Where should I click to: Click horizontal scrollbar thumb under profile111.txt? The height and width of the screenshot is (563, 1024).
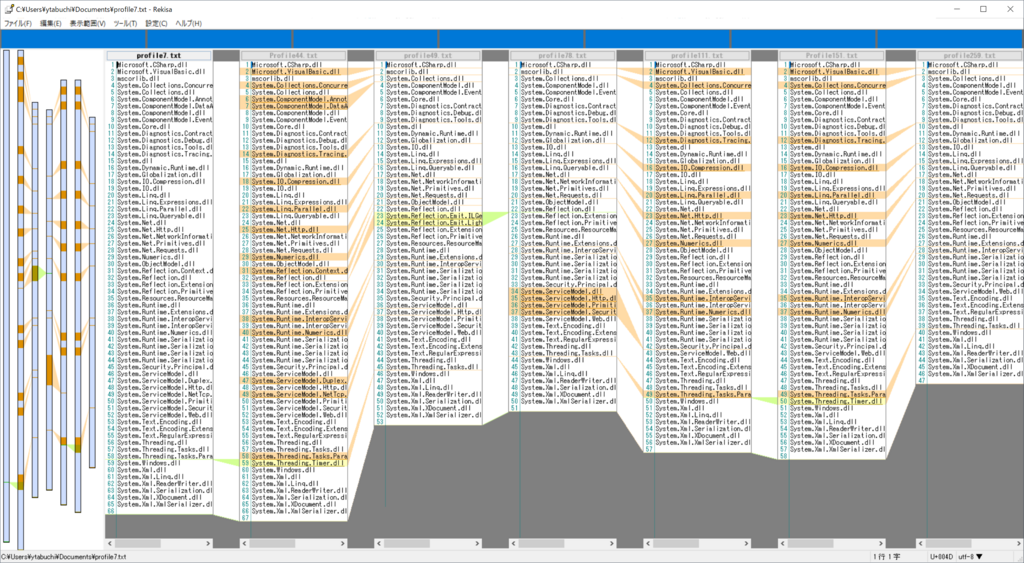point(676,543)
